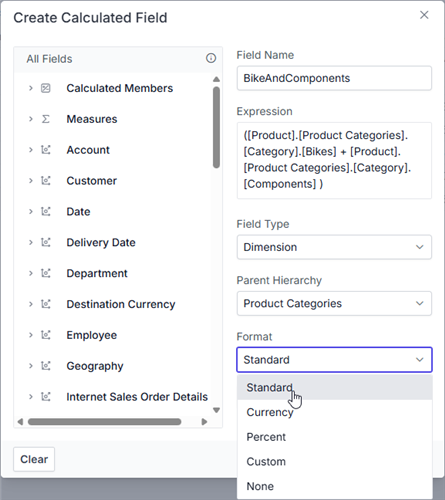
Task: Click the Date dimension icon
Action: click(x=46, y=212)
